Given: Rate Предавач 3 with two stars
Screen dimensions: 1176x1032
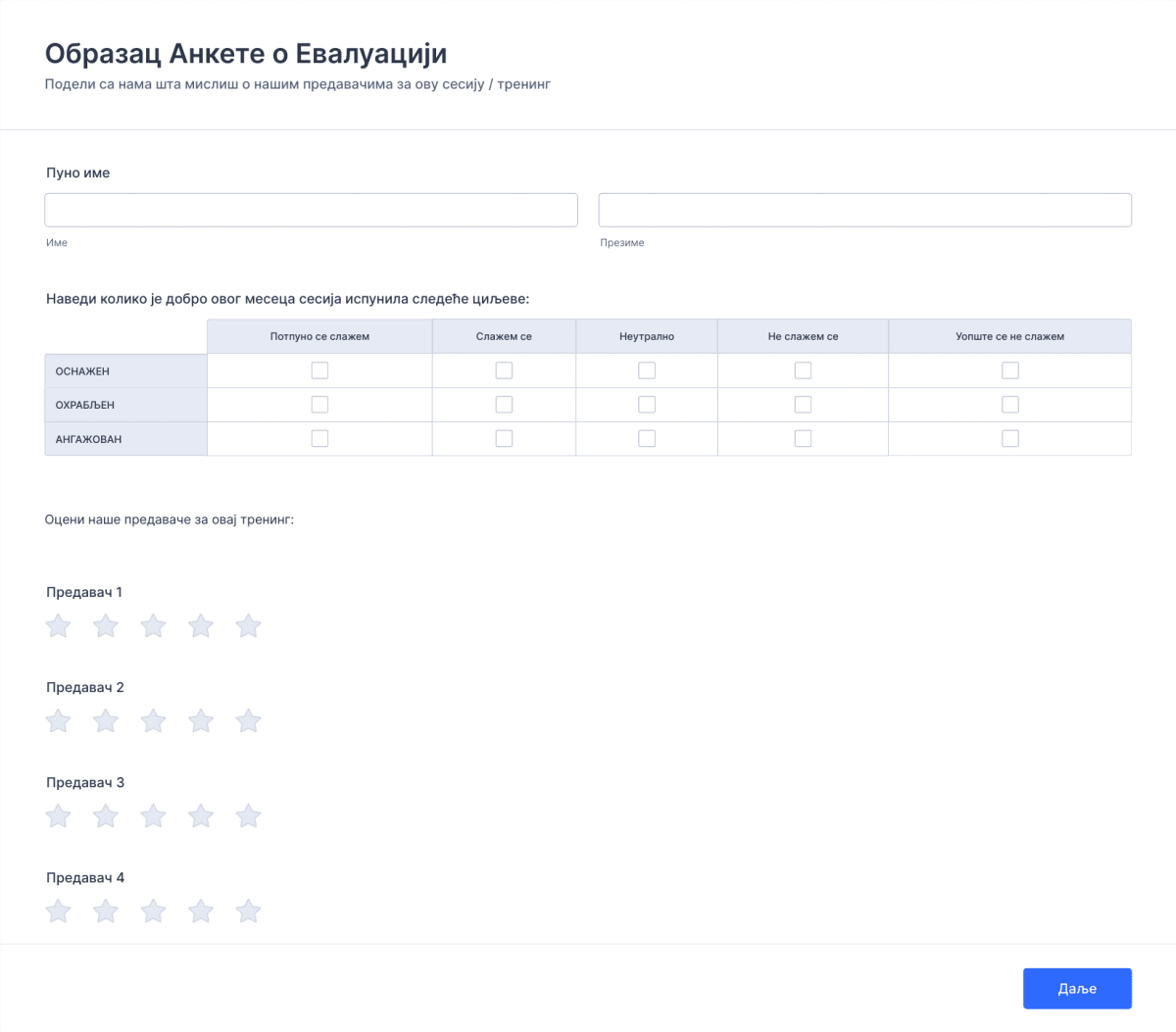Looking at the screenshot, I should (106, 815).
